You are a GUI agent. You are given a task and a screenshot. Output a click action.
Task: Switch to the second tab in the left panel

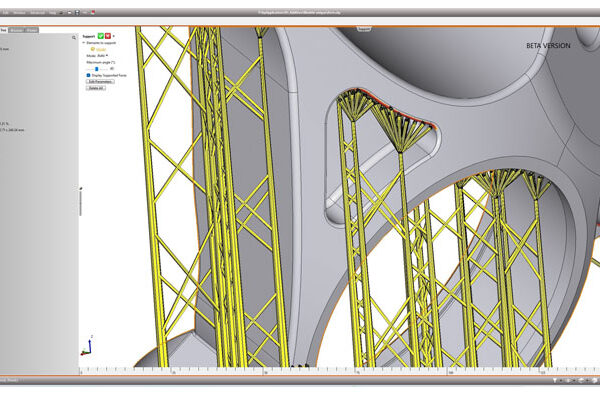(16, 30)
